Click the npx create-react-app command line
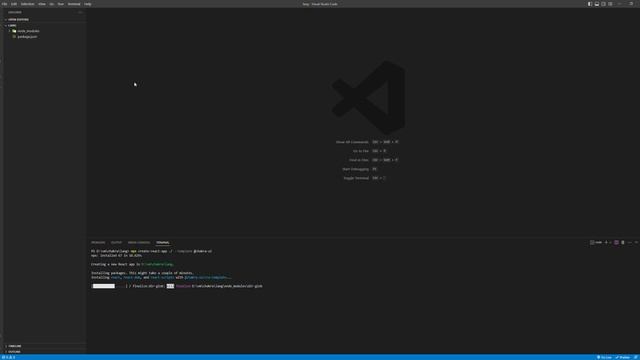The height and width of the screenshot is (360, 640). (x=151, y=251)
